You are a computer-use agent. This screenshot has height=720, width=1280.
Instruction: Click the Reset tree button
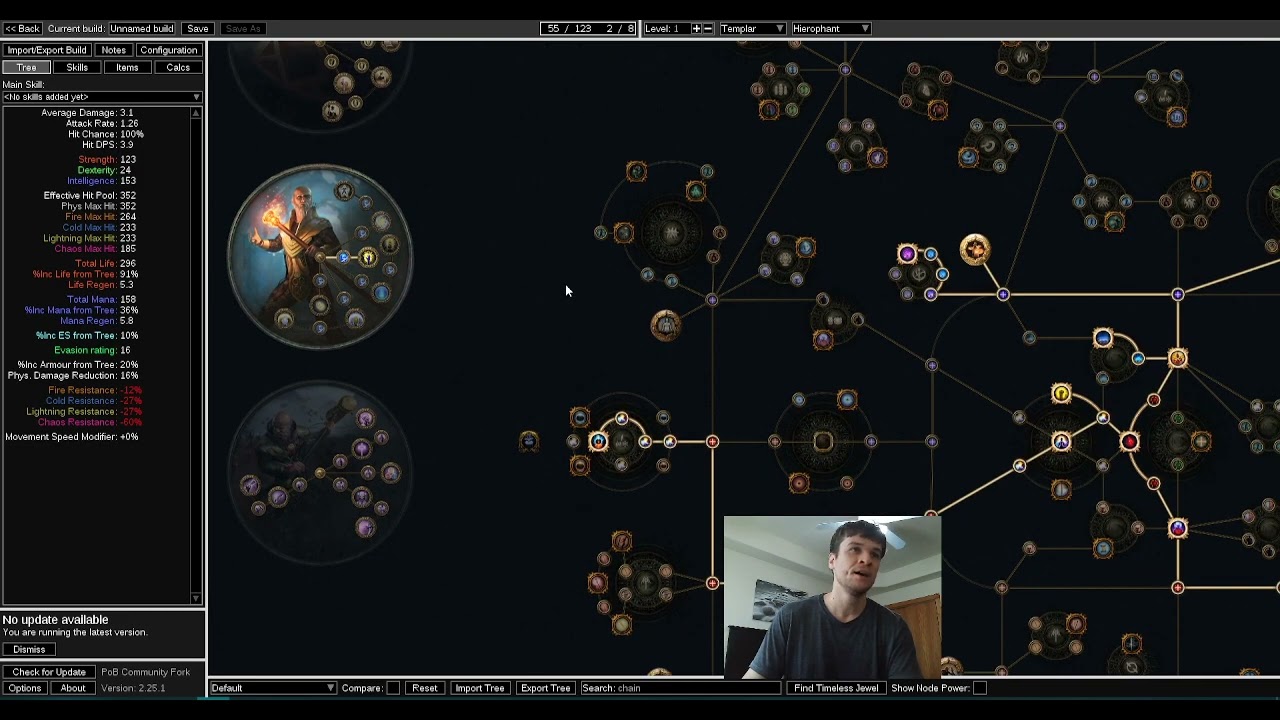(425, 688)
